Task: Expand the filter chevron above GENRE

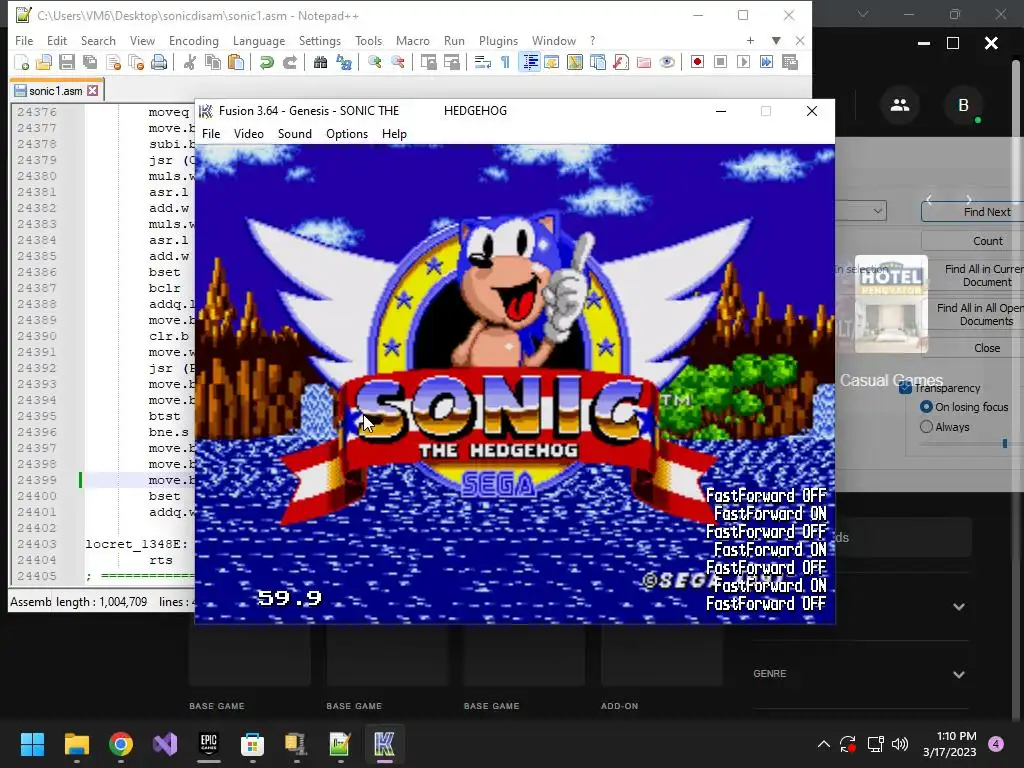Action: click(959, 607)
